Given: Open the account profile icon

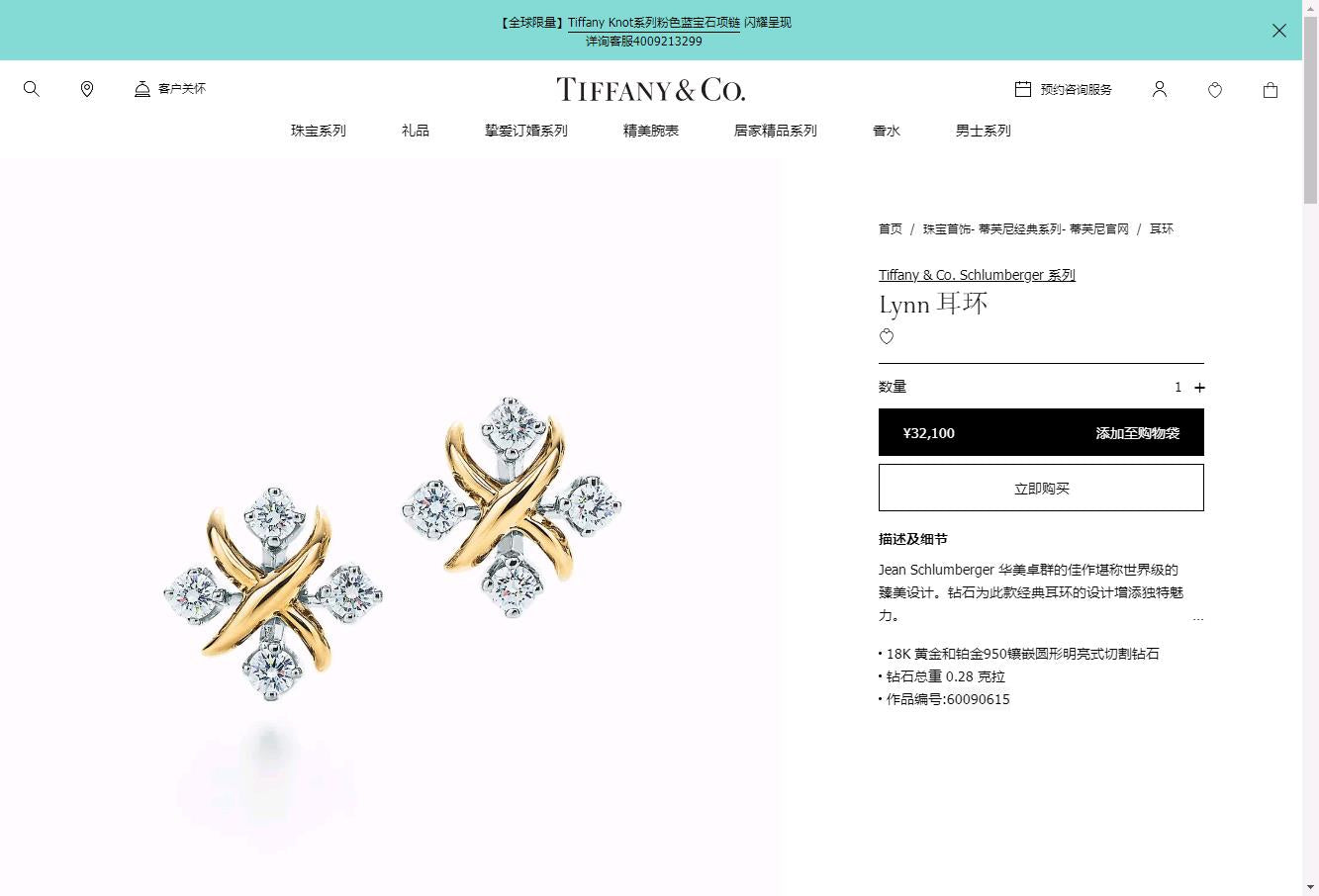Looking at the screenshot, I should (1160, 89).
